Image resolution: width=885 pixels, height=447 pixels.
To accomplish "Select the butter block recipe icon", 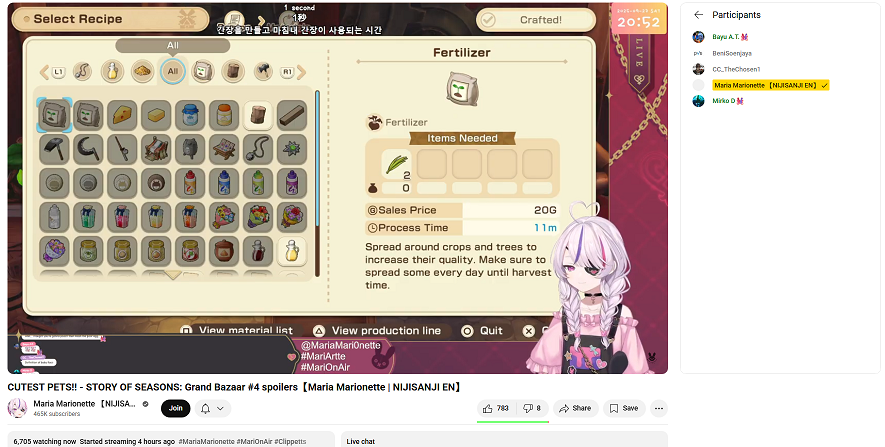I will pos(156,115).
